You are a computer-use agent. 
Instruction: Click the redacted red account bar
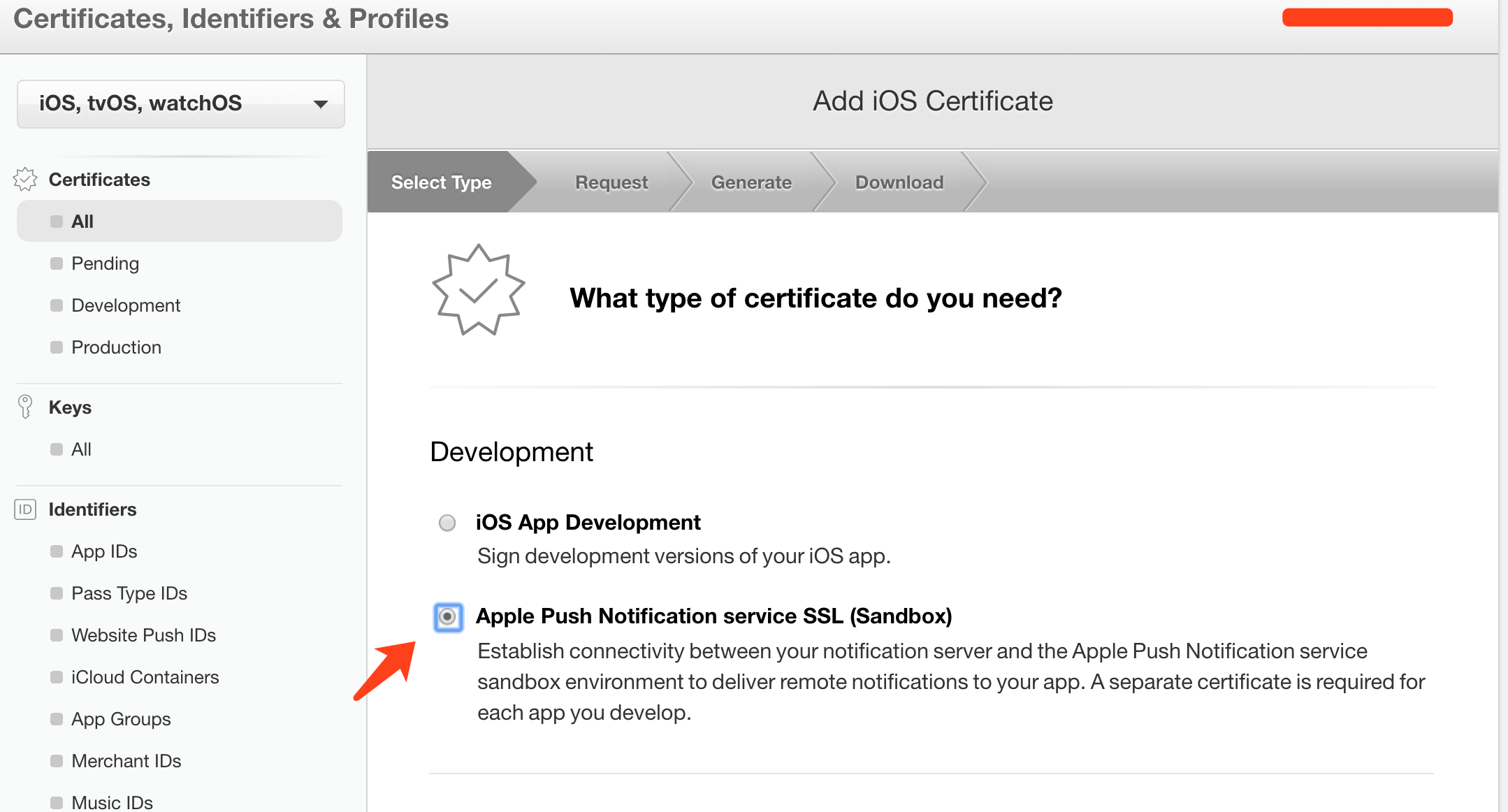coord(1367,17)
